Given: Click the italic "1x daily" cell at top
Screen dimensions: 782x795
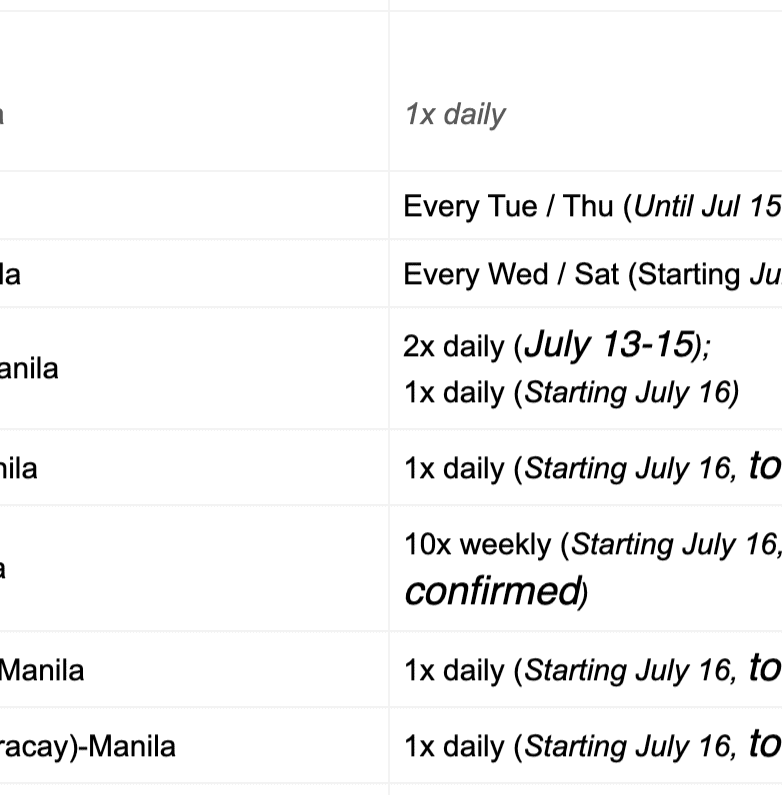Looking at the screenshot, I should pos(455,115).
